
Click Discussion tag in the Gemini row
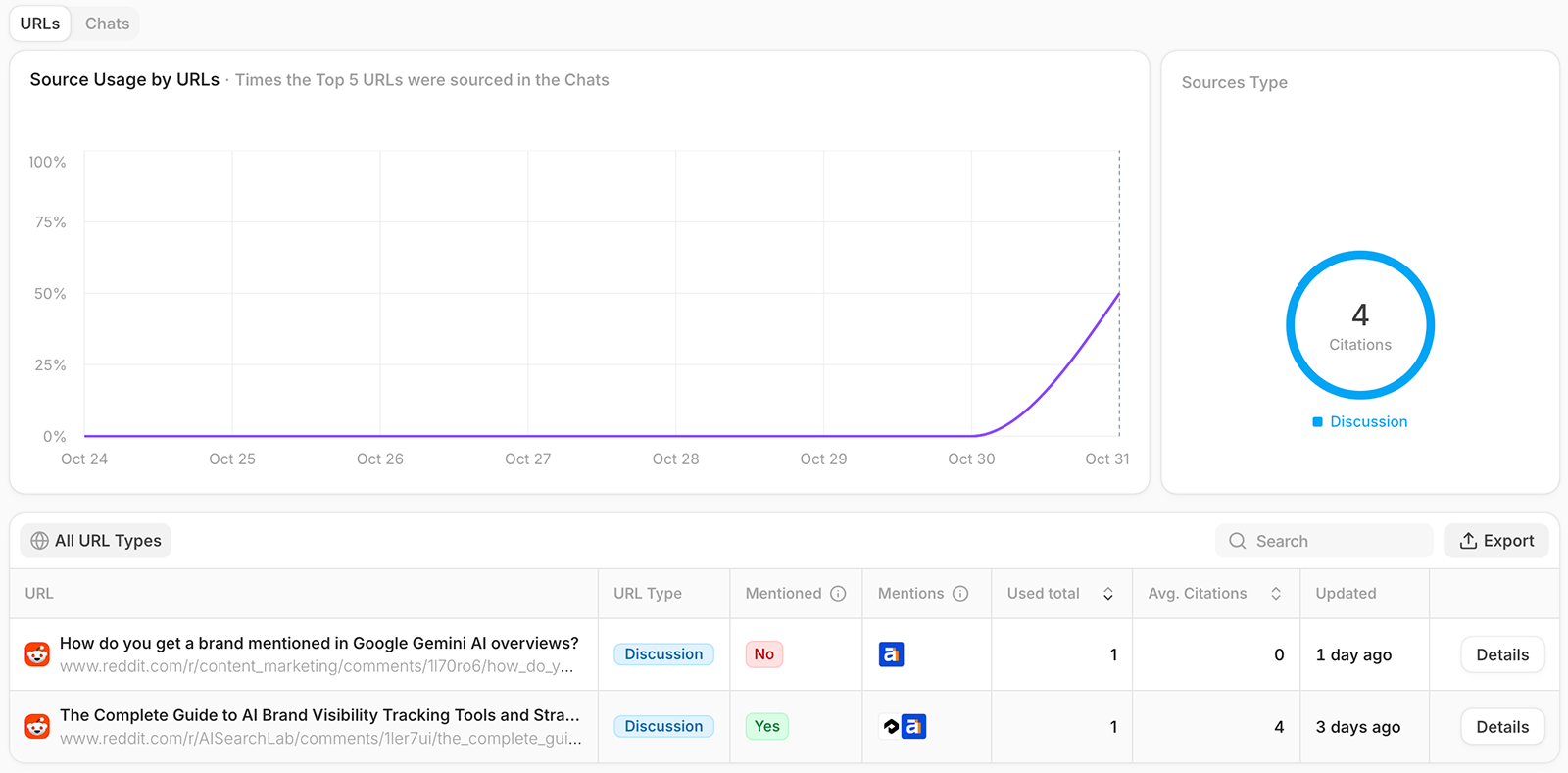[x=663, y=654]
